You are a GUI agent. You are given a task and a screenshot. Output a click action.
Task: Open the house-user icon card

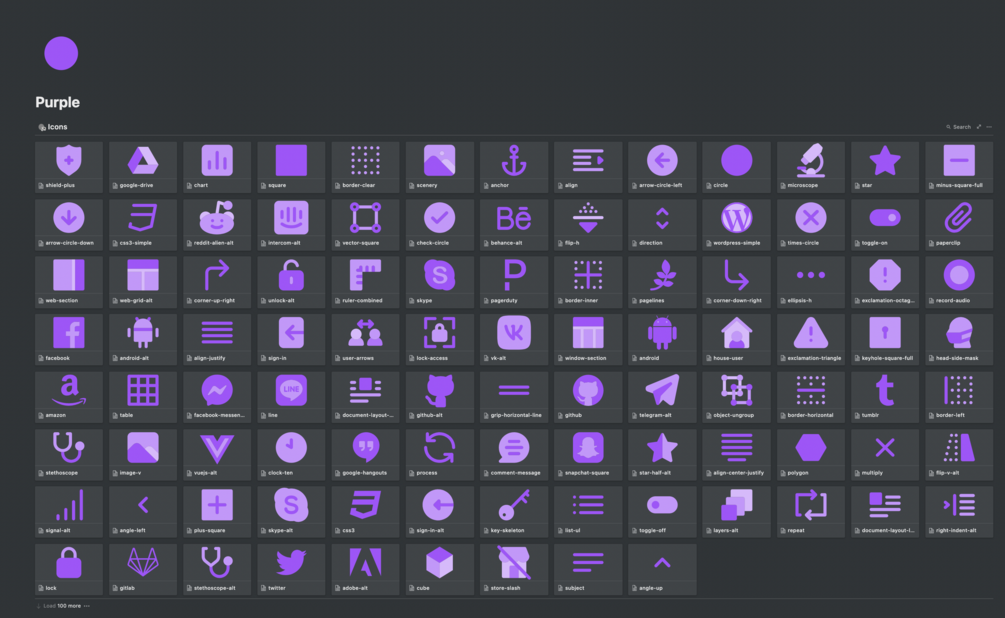coord(736,339)
